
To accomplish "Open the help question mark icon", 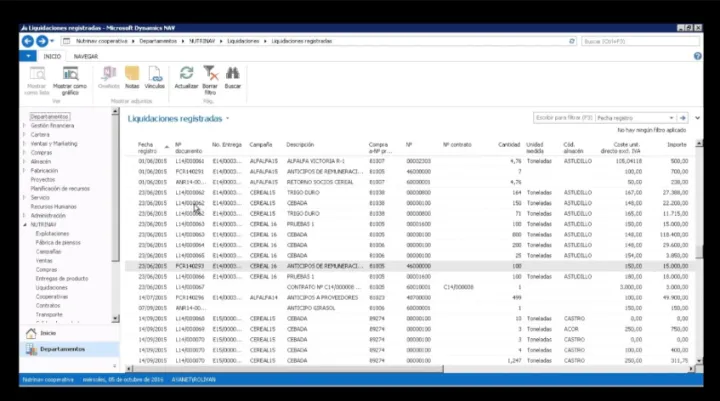I will 697,57.
